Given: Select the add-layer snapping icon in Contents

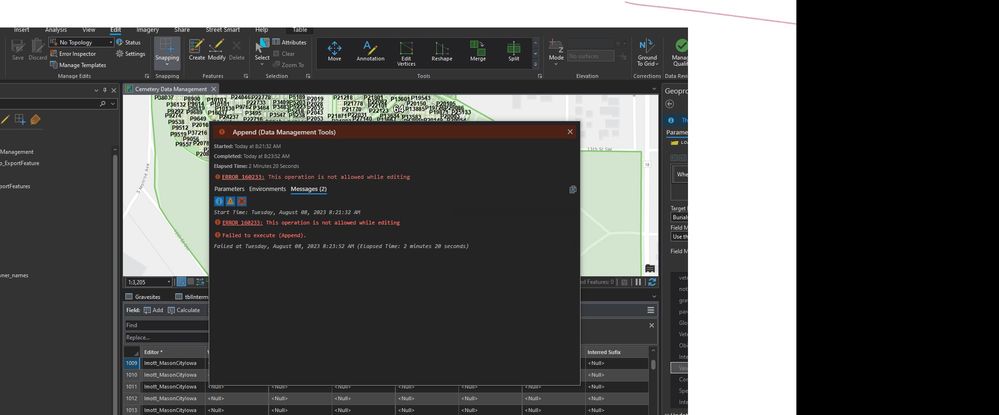Looking at the screenshot, I should (x=20, y=119).
